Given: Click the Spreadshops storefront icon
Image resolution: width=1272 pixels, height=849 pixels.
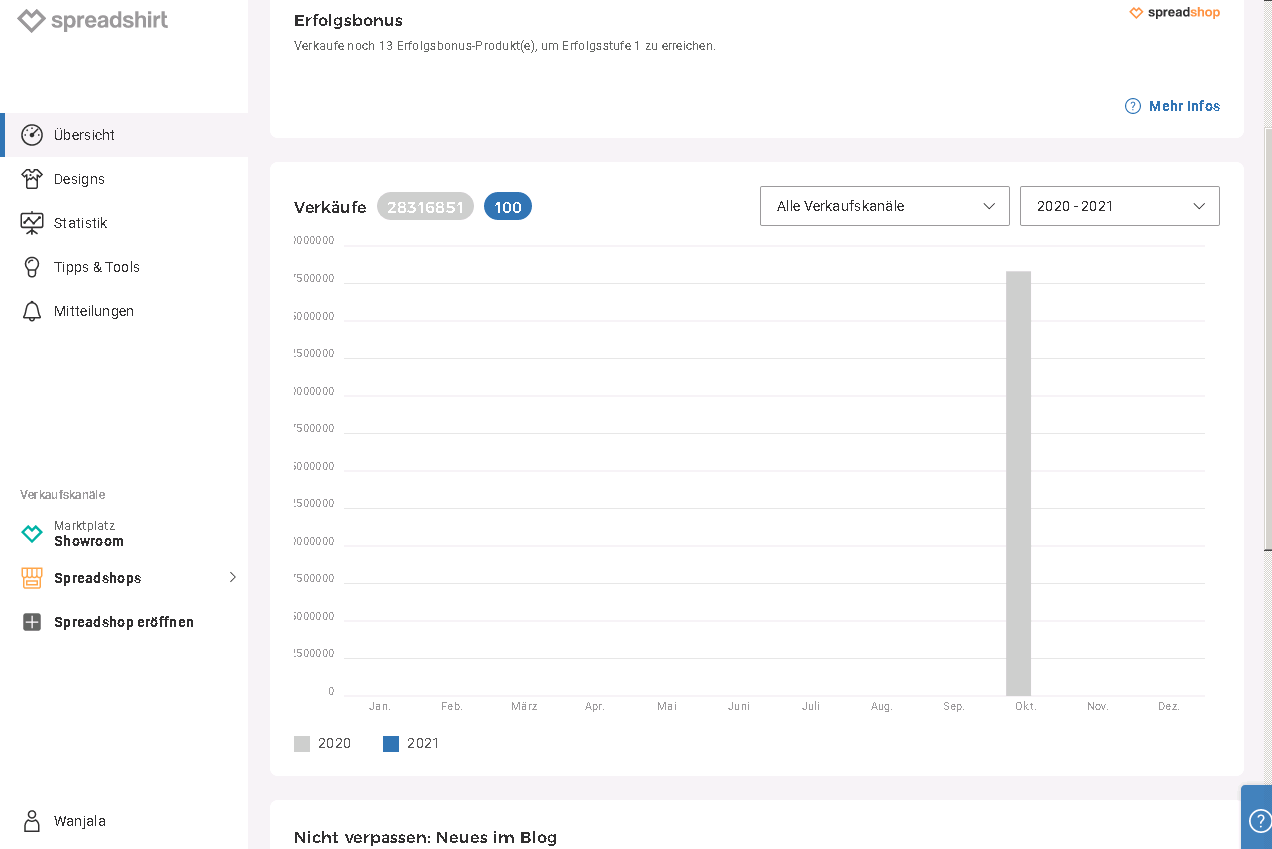Looking at the screenshot, I should pyautogui.click(x=32, y=578).
